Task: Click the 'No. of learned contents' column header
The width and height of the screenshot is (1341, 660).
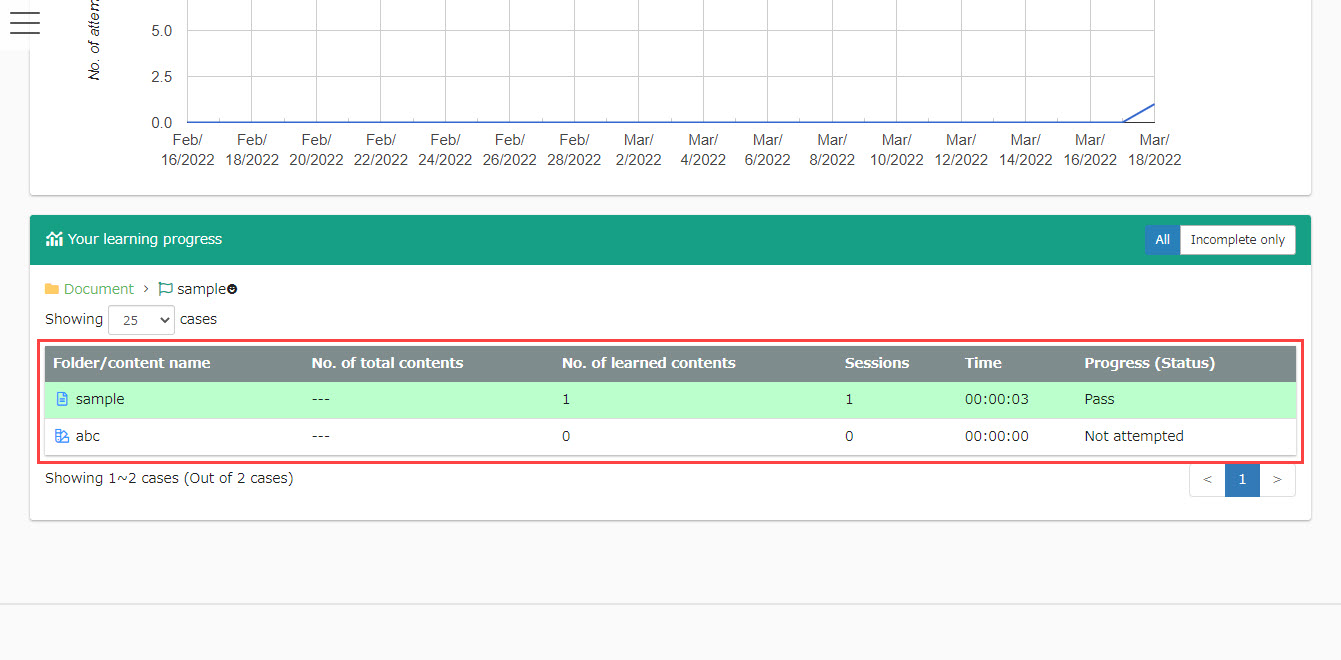Action: pyautogui.click(x=648, y=363)
